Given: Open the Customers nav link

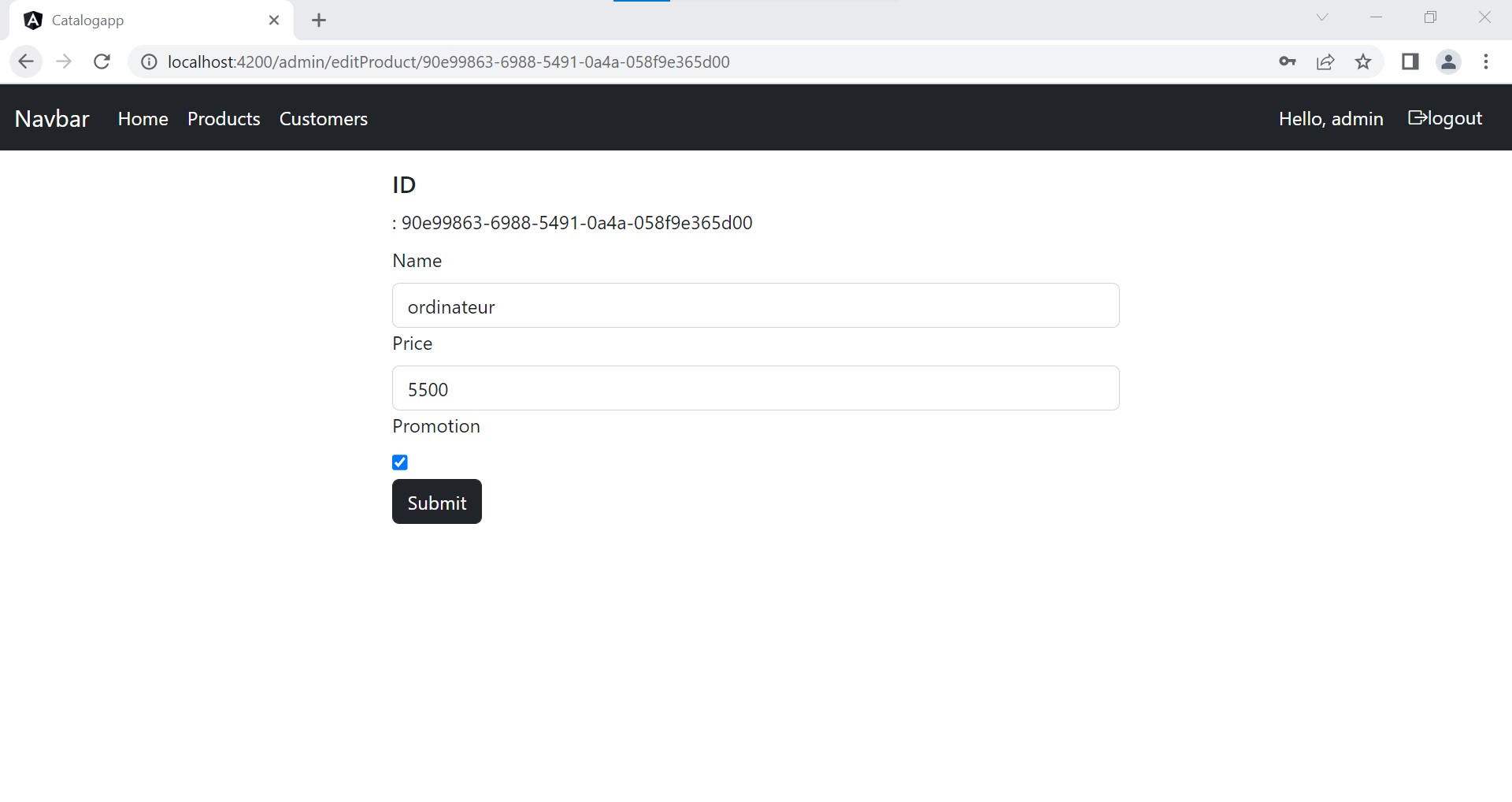Looking at the screenshot, I should pos(324,119).
